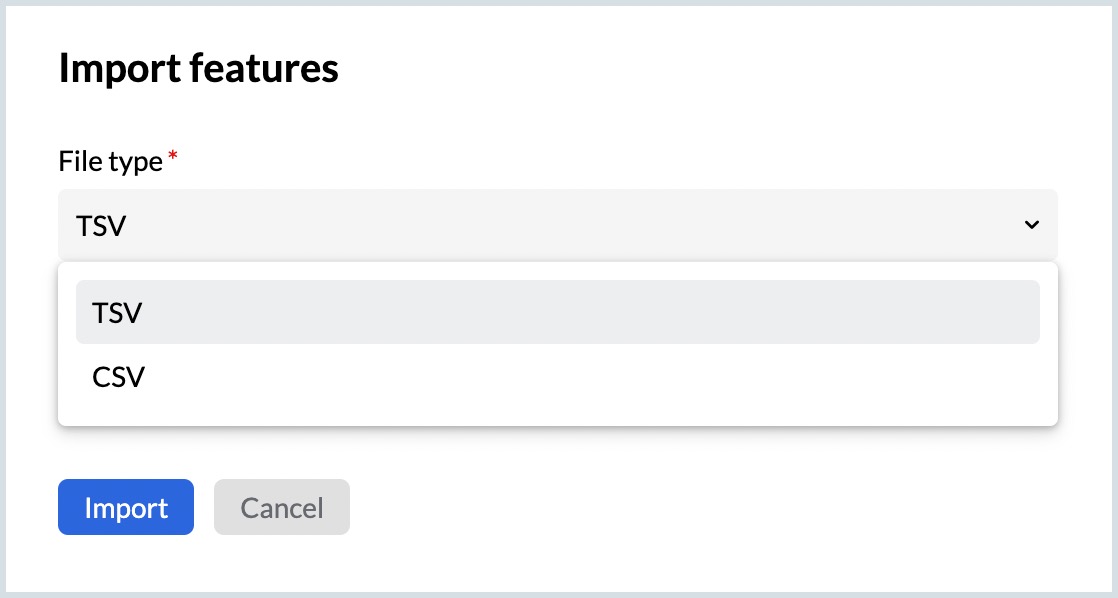Screen dimensions: 1118x598
Task: Pick CSV as the file type
Action: pos(119,377)
